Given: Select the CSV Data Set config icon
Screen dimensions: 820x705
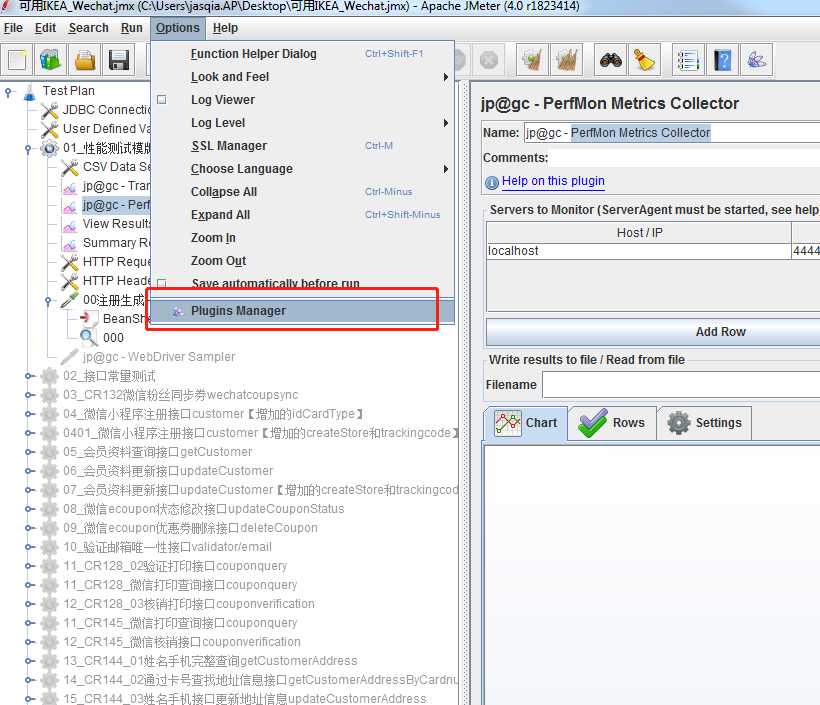Looking at the screenshot, I should click(x=70, y=167).
